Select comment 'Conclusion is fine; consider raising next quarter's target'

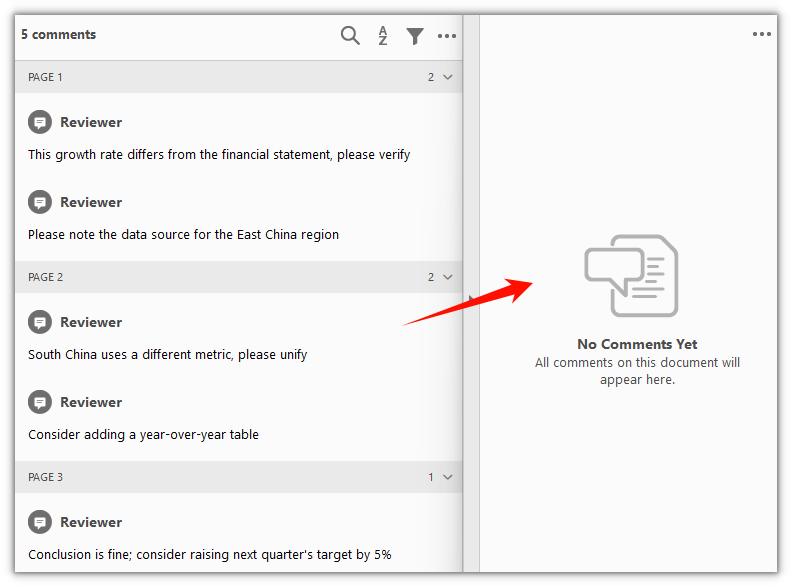(210, 555)
